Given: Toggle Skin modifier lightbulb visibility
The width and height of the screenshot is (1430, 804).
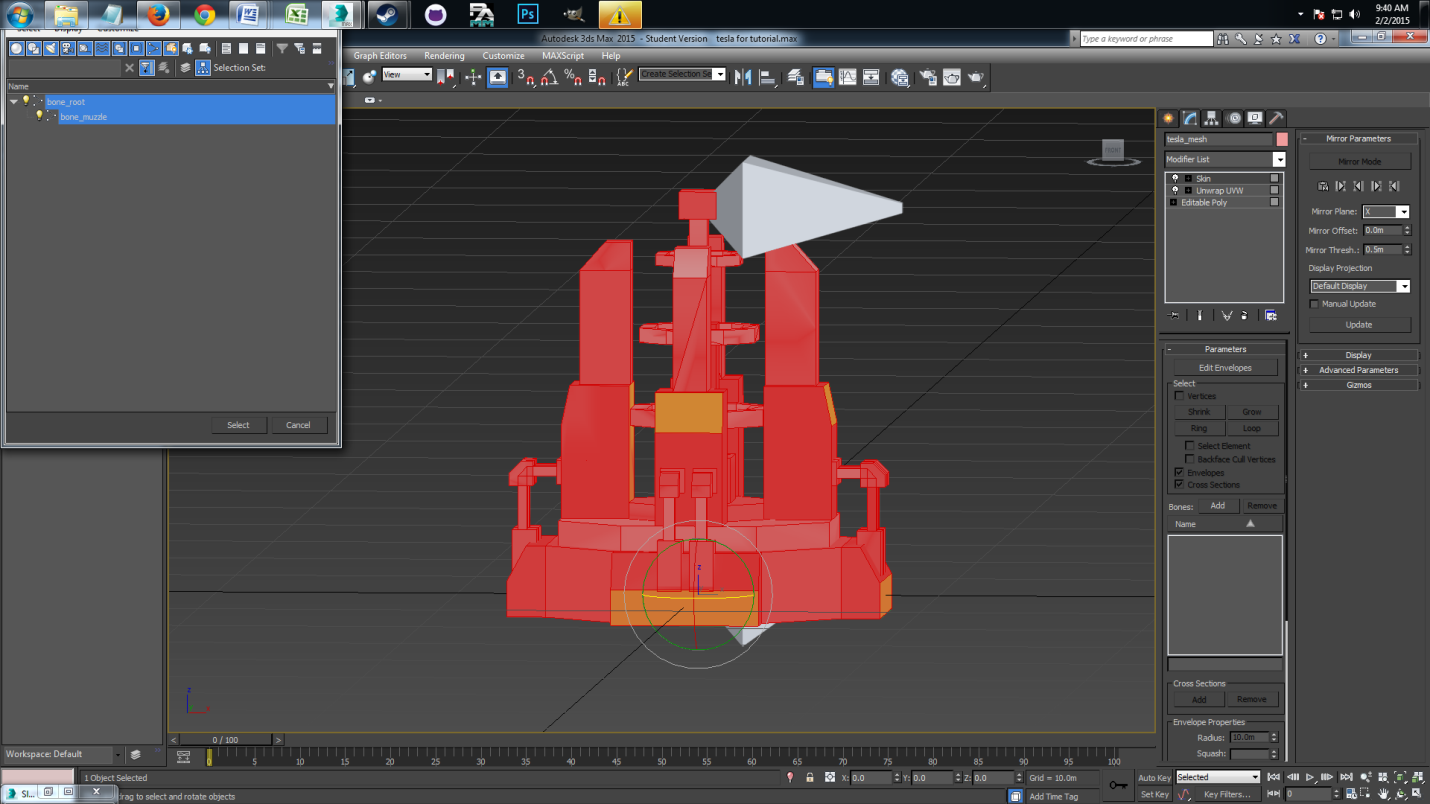Looking at the screenshot, I should [1175, 178].
